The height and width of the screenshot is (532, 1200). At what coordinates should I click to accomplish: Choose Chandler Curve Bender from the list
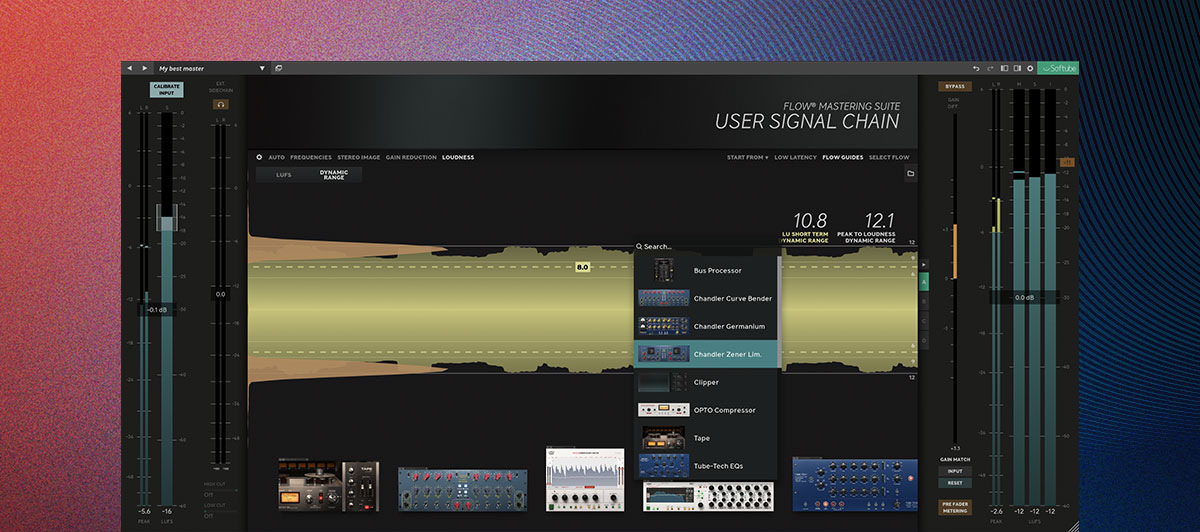pos(705,298)
